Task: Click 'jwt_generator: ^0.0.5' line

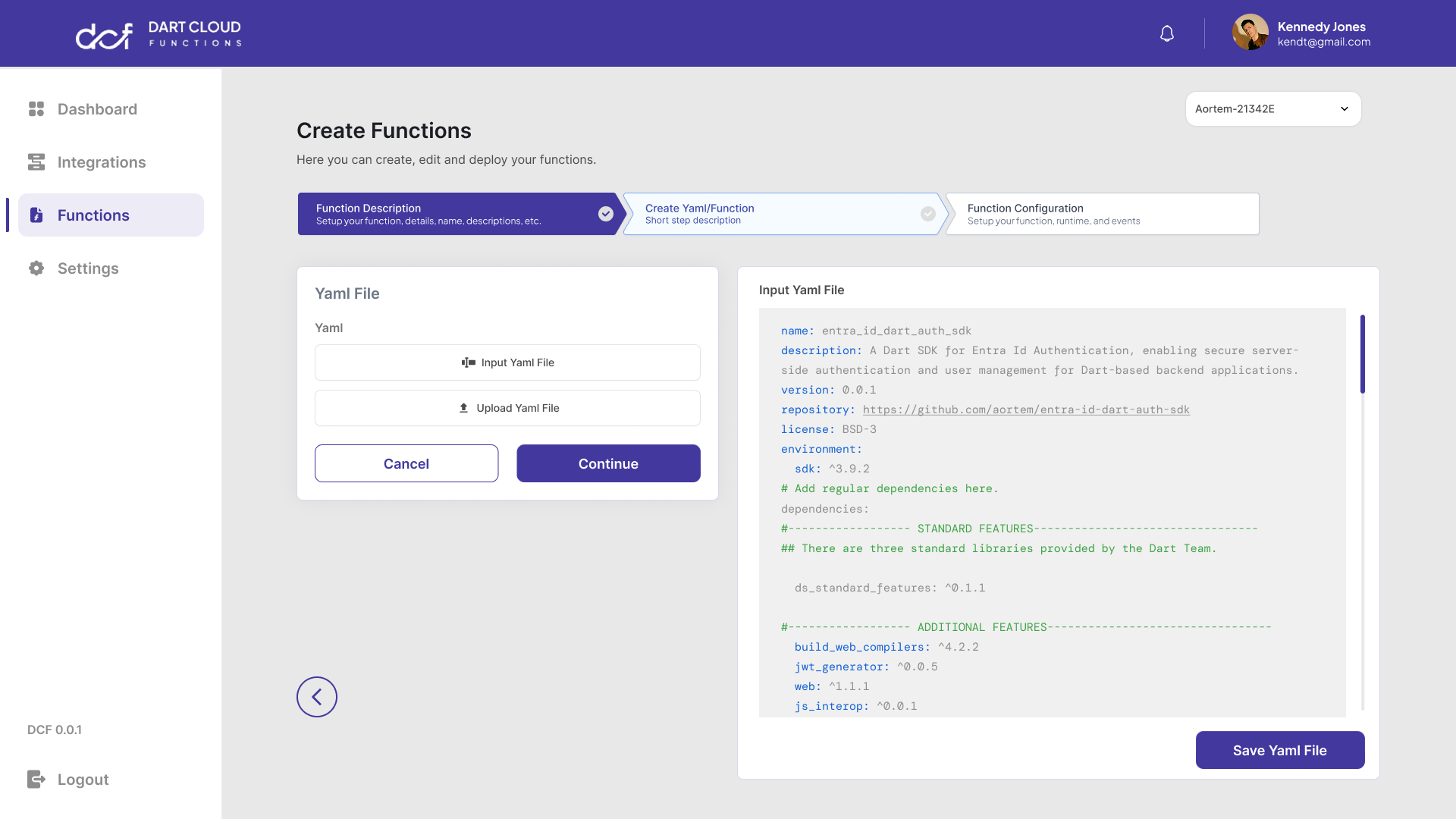Action: pyautogui.click(x=866, y=667)
